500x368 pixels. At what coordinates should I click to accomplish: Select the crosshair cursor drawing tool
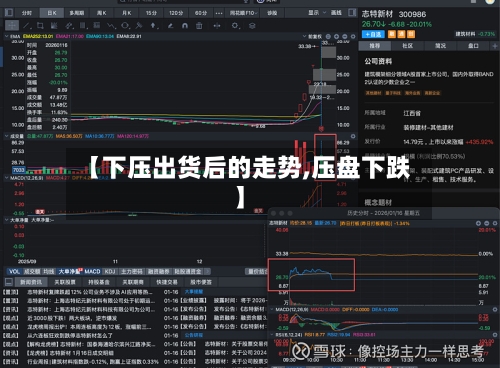coord(12,25)
